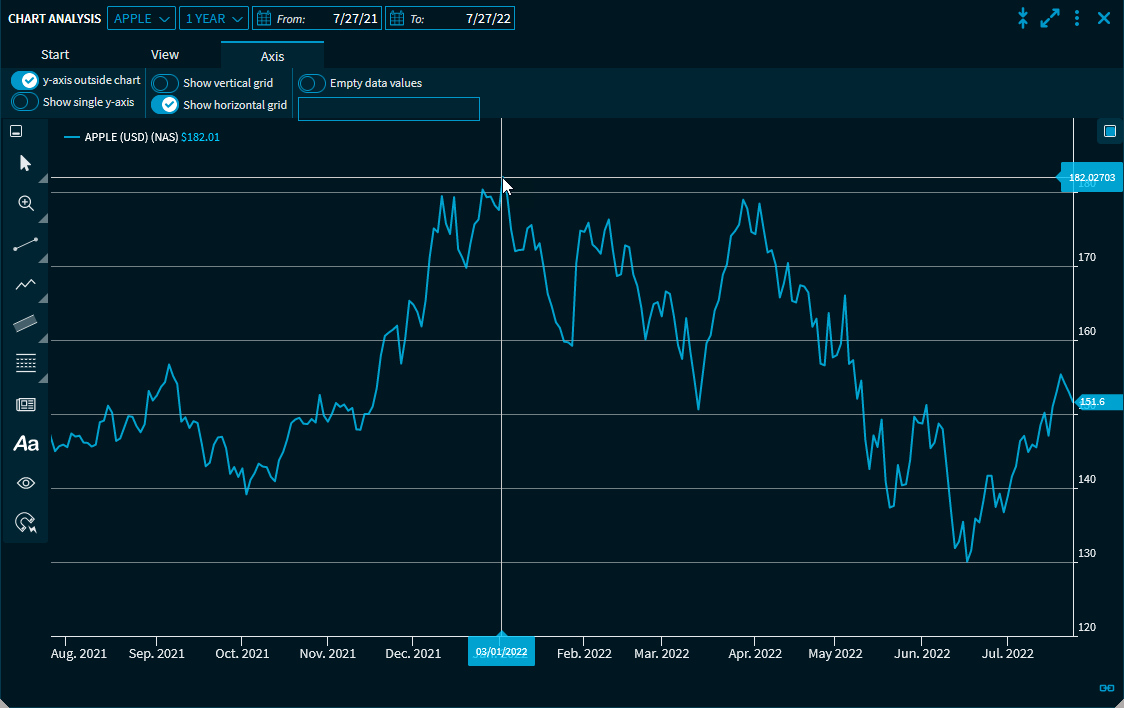Turn off y-axis outside chart

coord(25,80)
